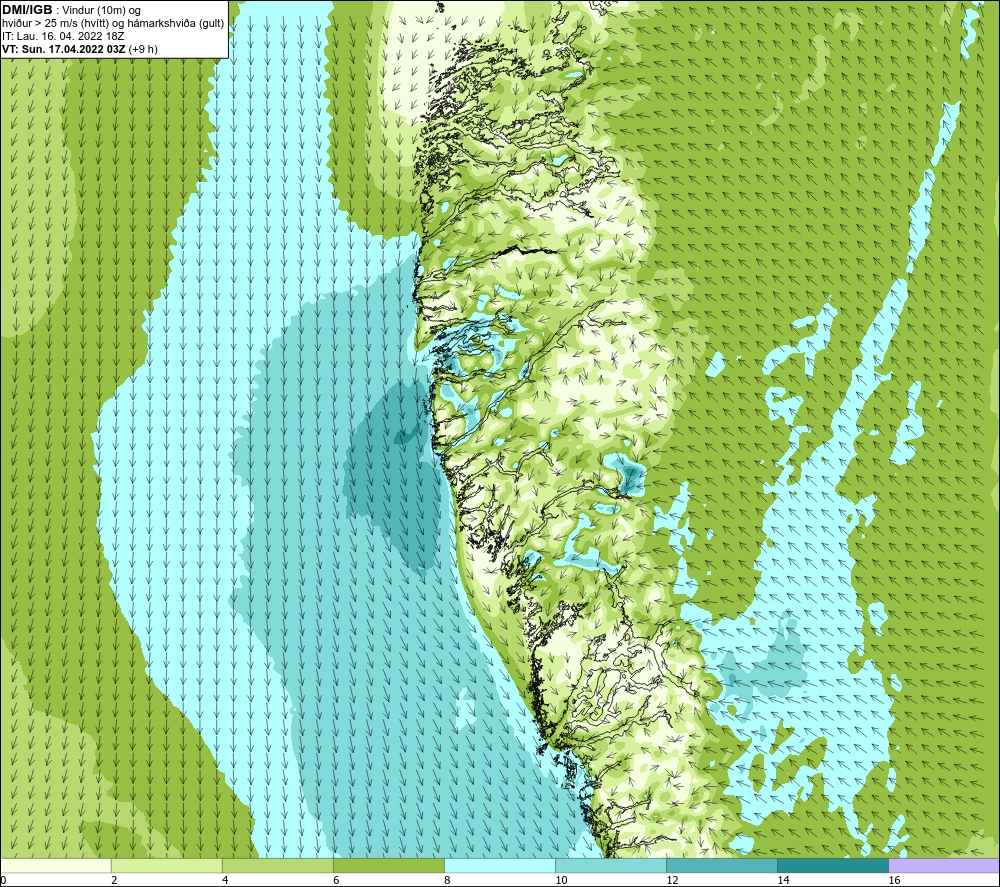Click the 12–14 m/s teal legend swatch
Screen dimensions: 1000x887
pyautogui.click(x=722, y=866)
